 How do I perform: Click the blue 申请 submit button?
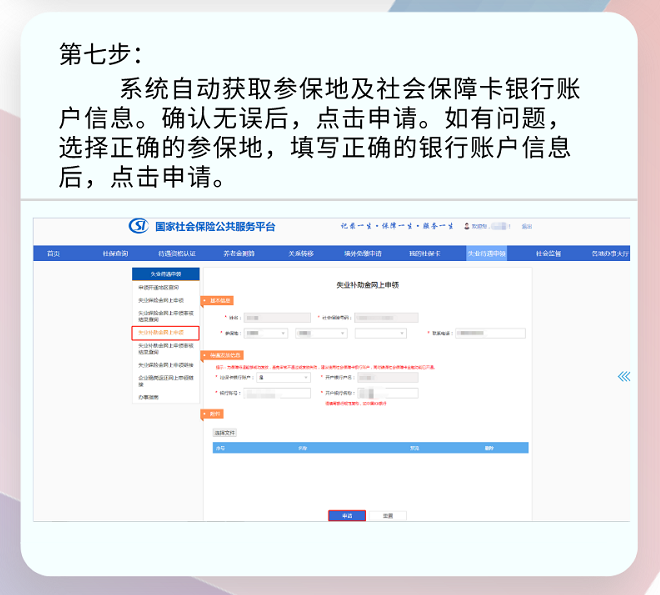(347, 516)
